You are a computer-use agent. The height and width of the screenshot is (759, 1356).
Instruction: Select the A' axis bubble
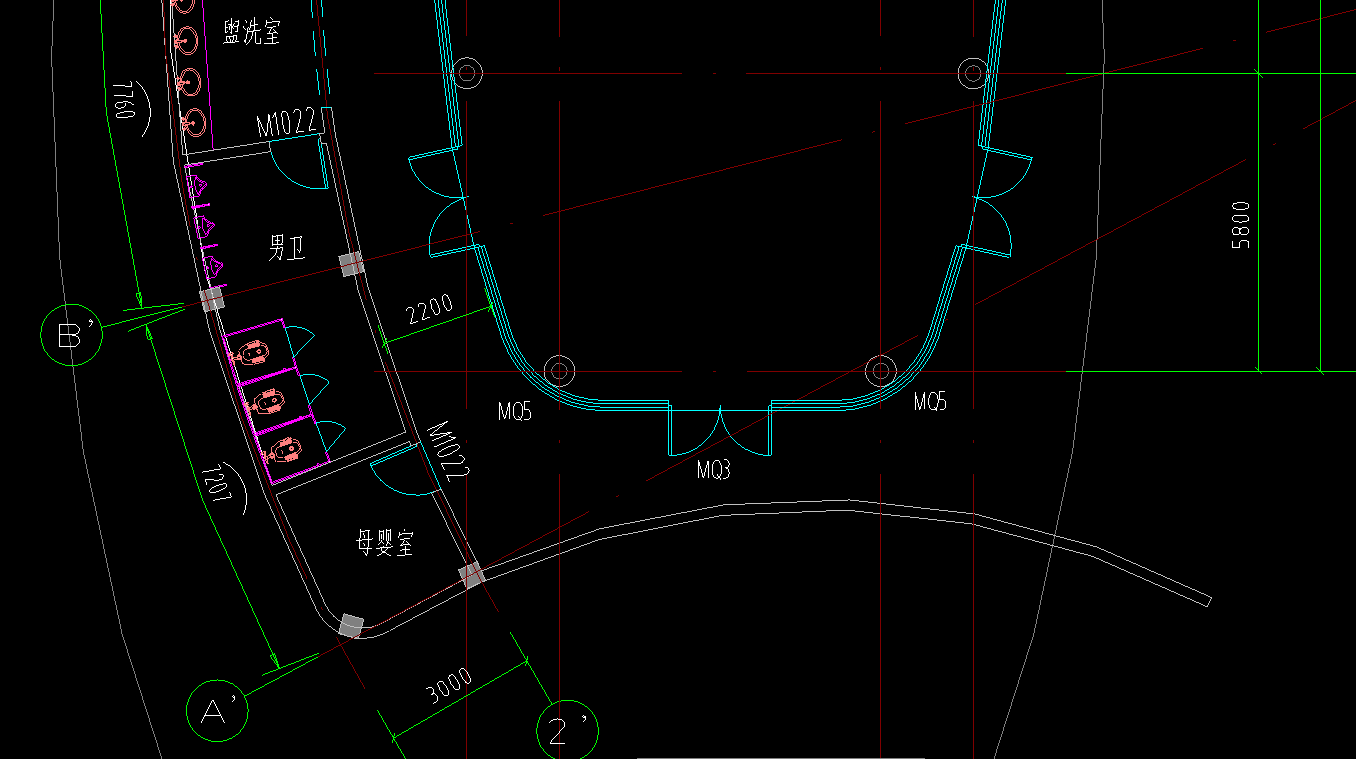point(218,711)
